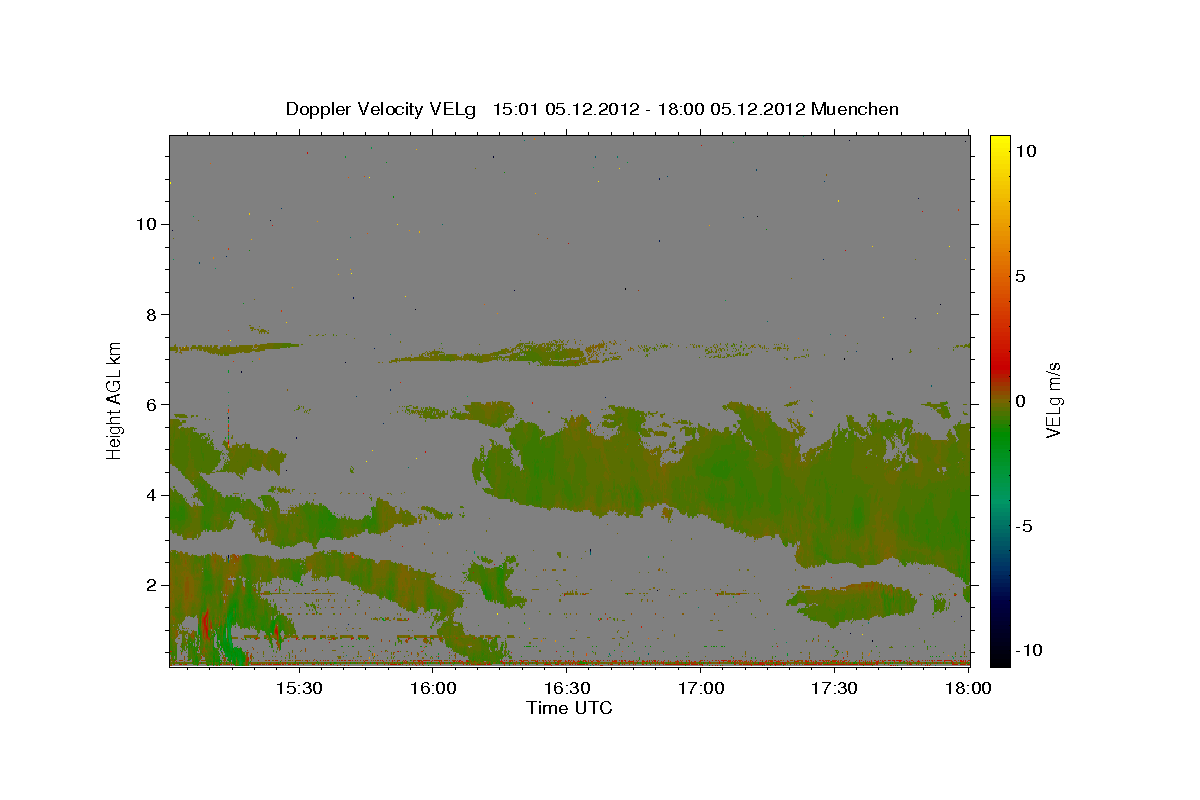Click the colorbar '5' tick label
This screenshot has width=1200, height=800.
pyautogui.click(x=1020, y=276)
